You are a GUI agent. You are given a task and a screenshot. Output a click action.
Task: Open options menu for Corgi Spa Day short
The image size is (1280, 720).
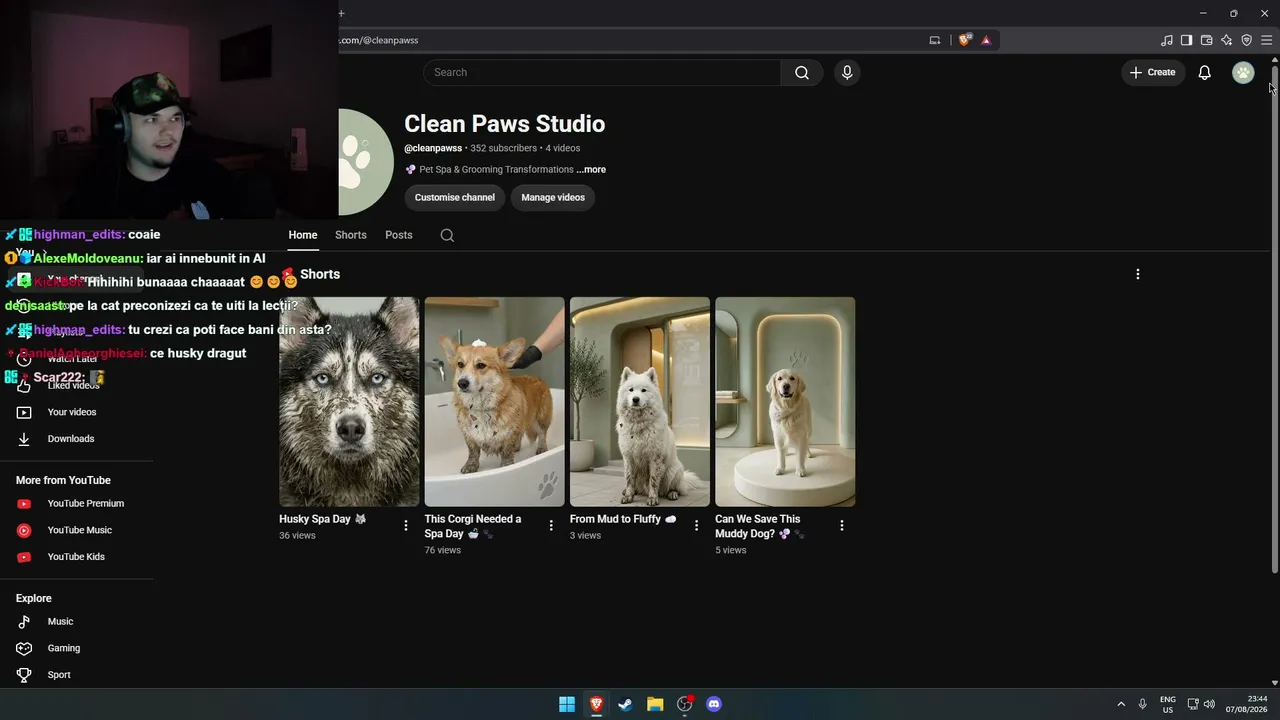[x=551, y=525]
